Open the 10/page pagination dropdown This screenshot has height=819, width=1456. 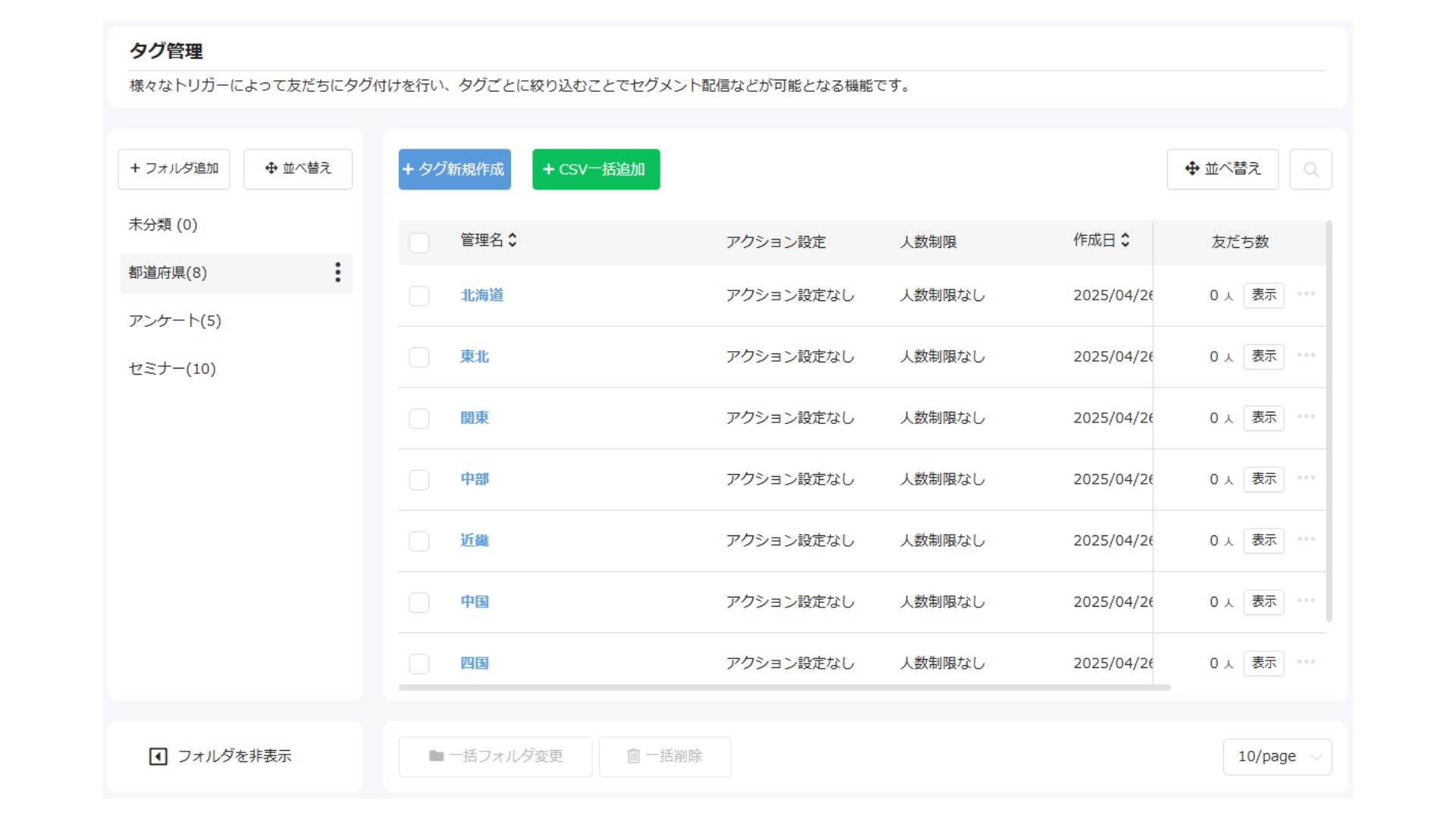[1277, 756]
